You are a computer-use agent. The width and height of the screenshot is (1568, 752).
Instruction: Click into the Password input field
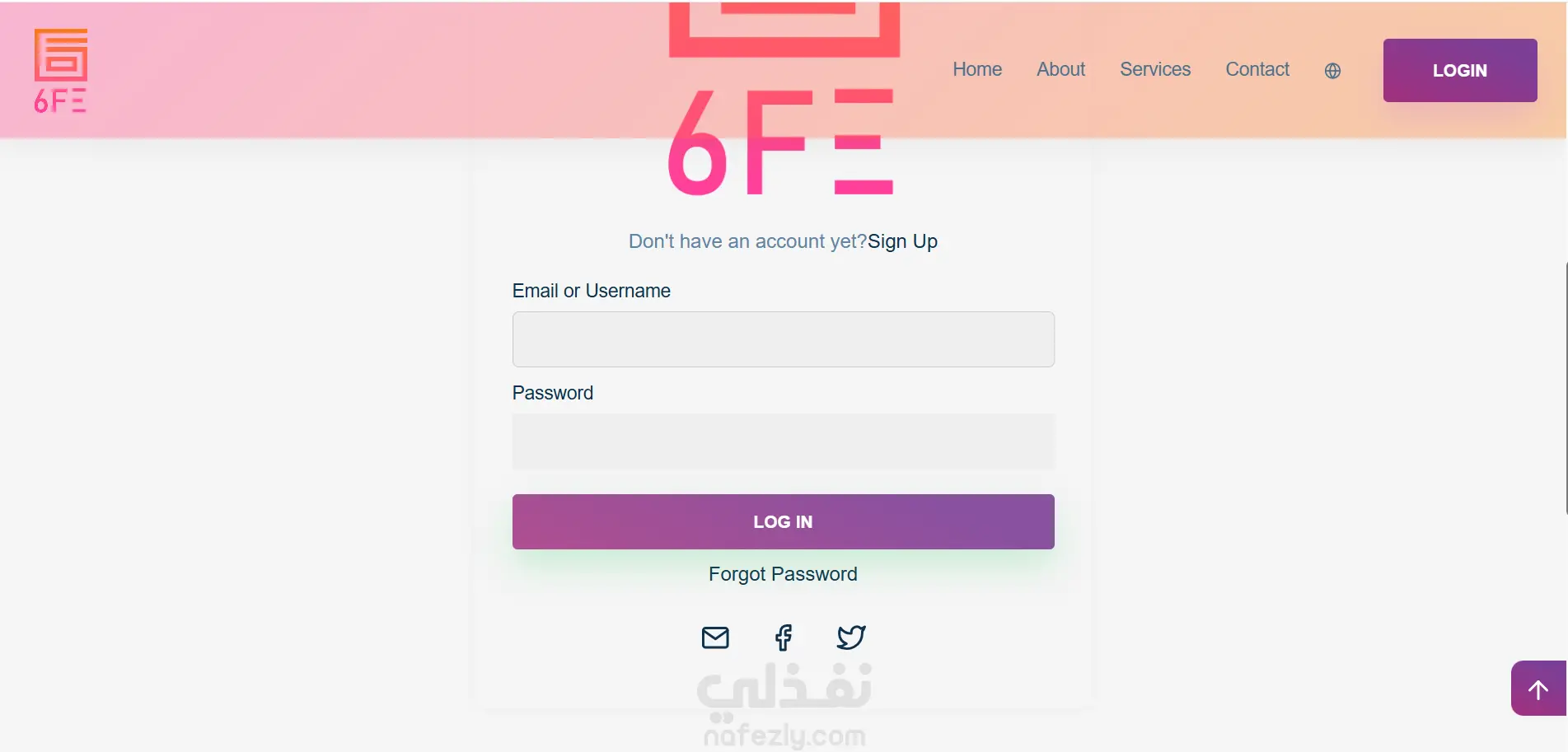pos(783,441)
